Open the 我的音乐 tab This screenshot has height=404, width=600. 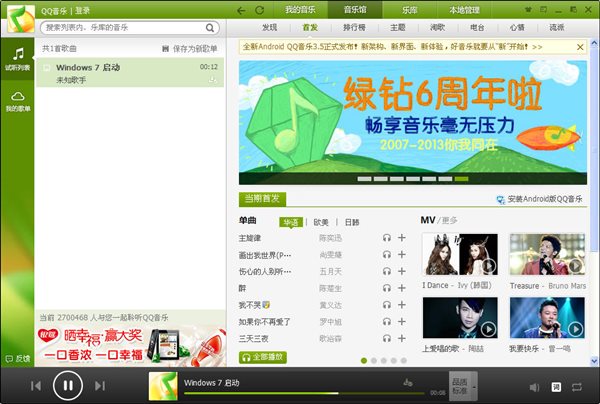tap(300, 10)
